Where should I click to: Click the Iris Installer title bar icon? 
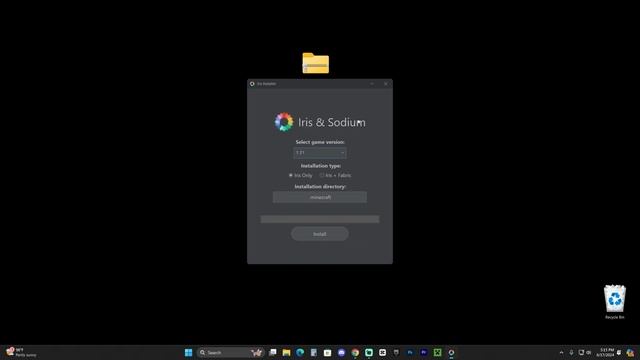[x=252, y=84]
